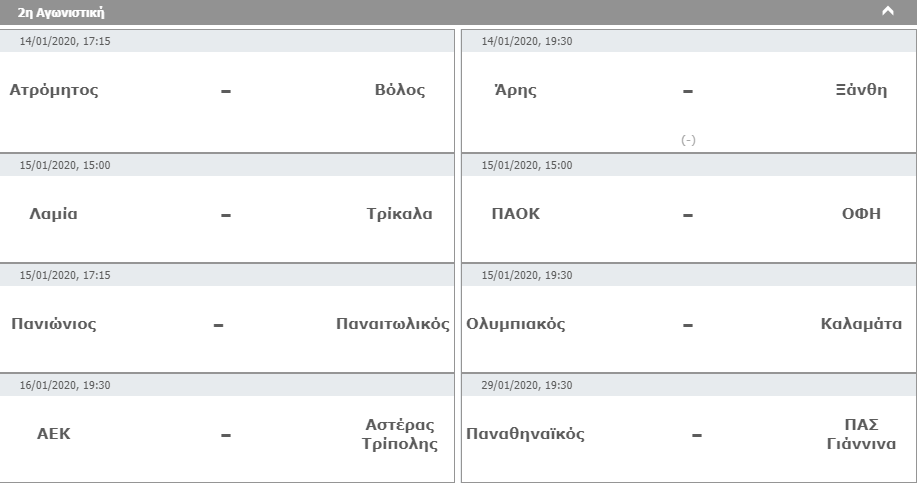The width and height of the screenshot is (918, 487).
Task: Click the 2η Αγωνιστική header title
Action: (x=61, y=13)
